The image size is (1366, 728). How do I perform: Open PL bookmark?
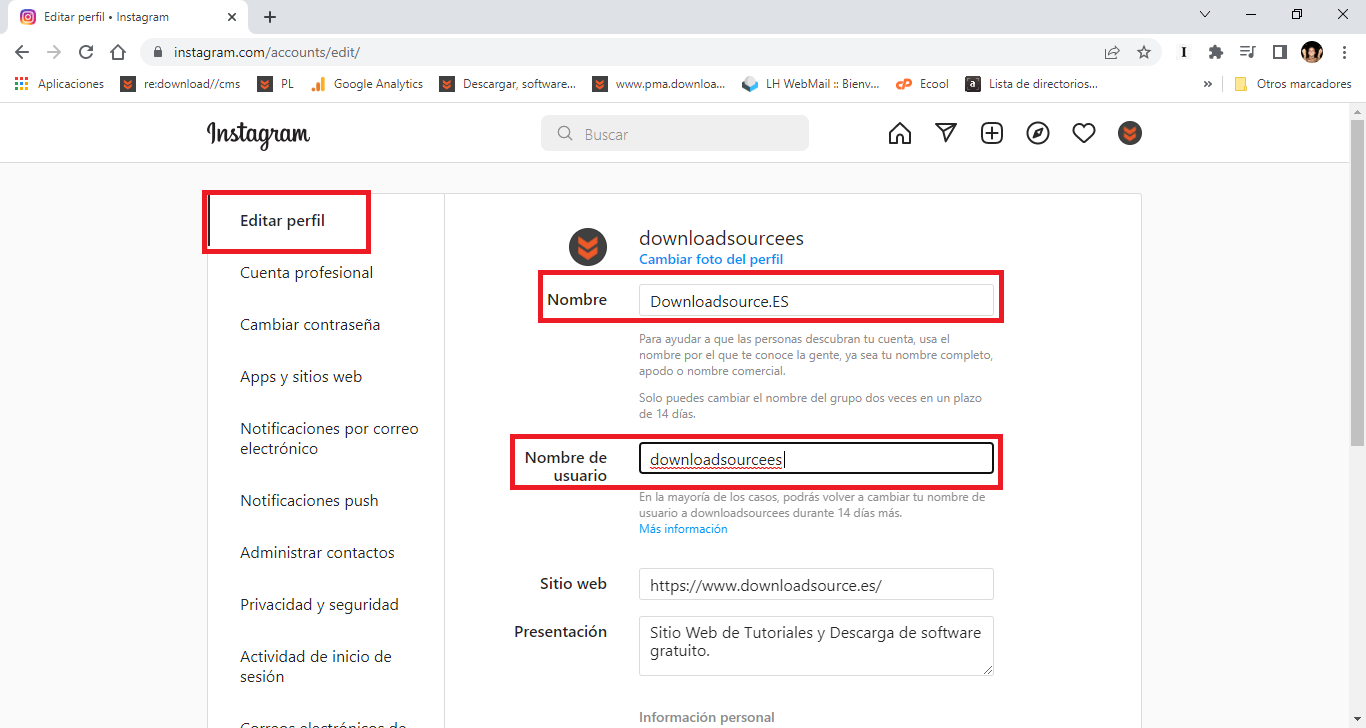coord(277,84)
